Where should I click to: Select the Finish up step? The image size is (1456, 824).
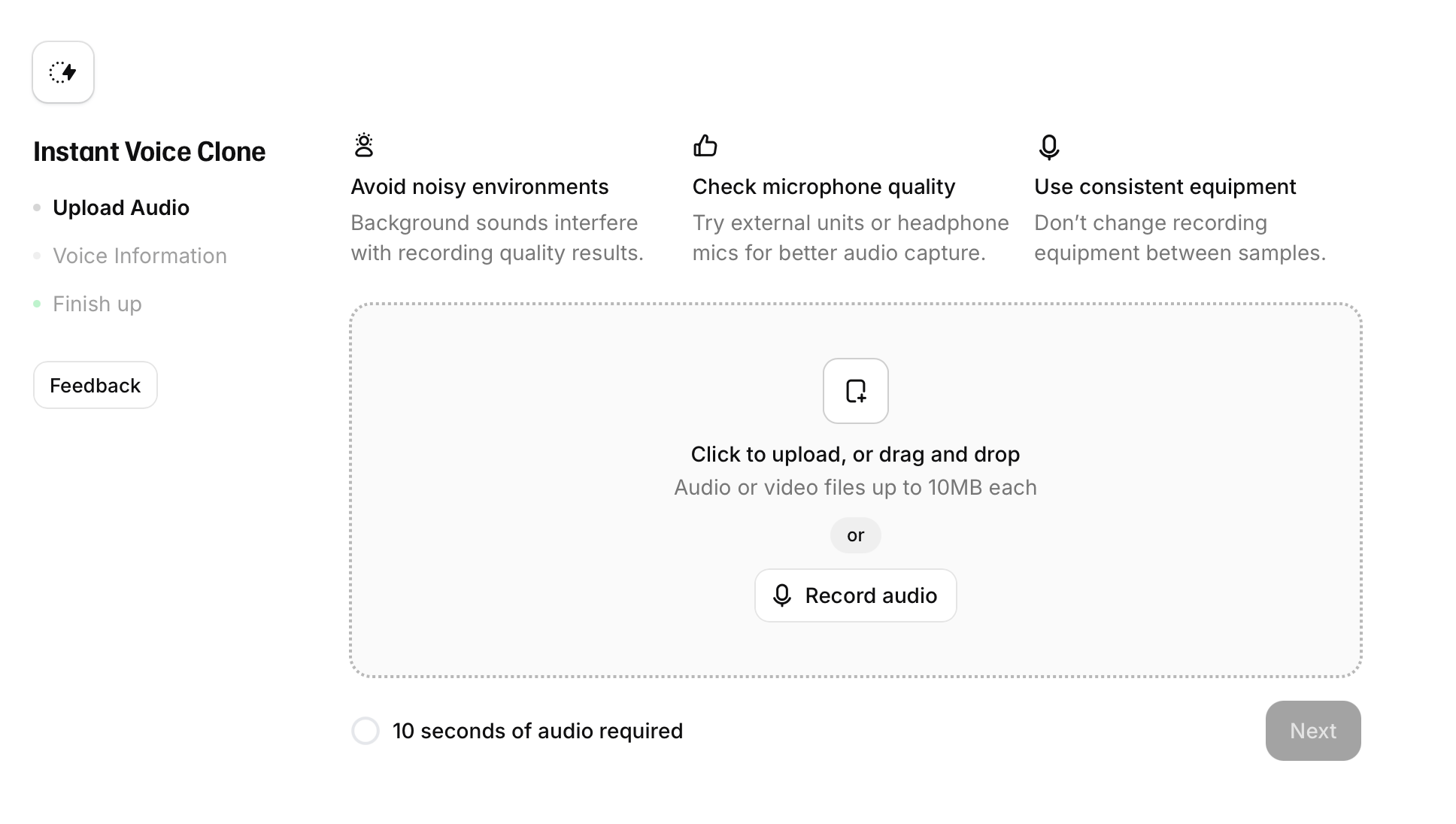[97, 304]
